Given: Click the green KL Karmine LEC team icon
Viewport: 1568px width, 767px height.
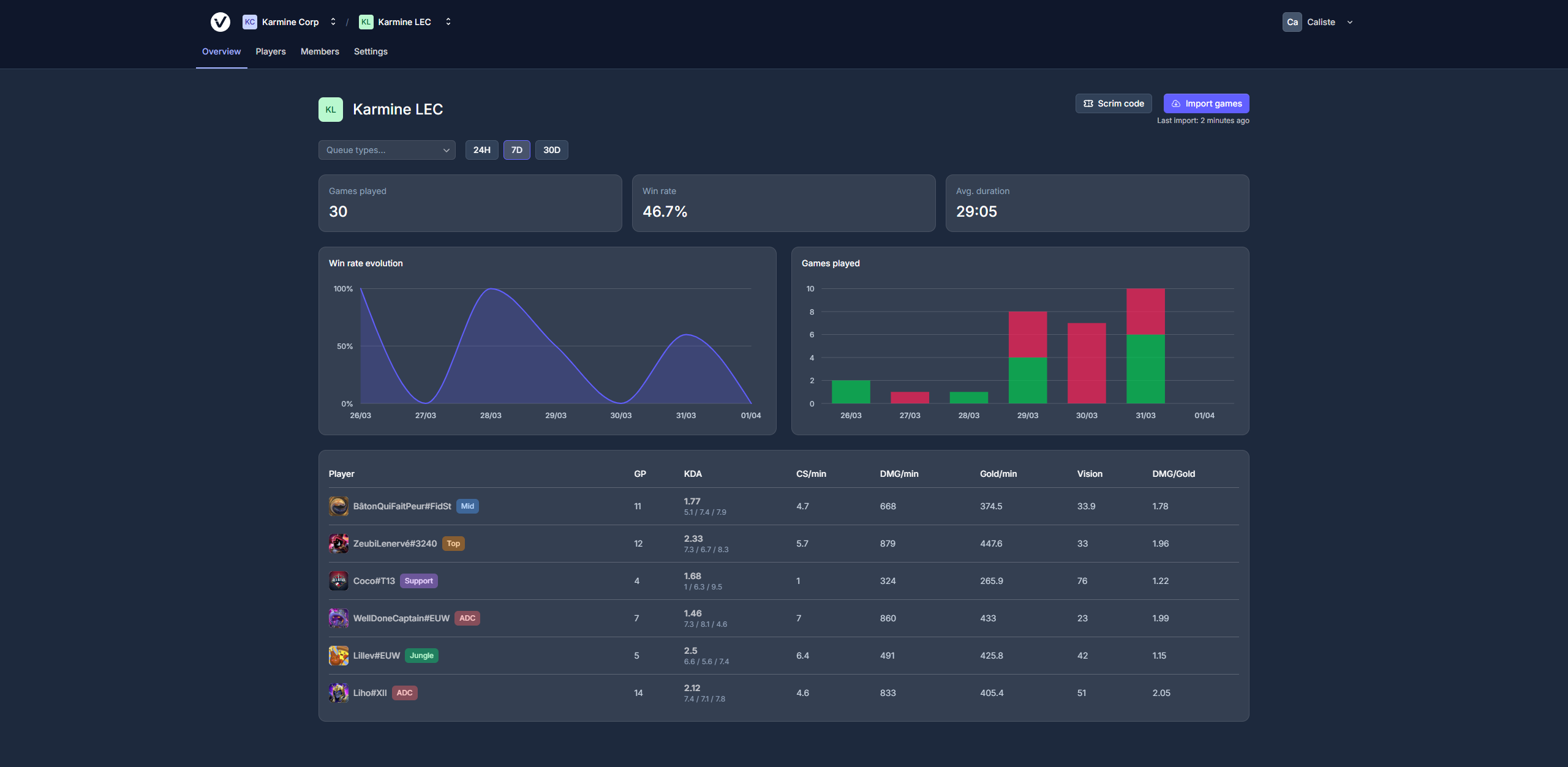Looking at the screenshot, I should [x=366, y=21].
